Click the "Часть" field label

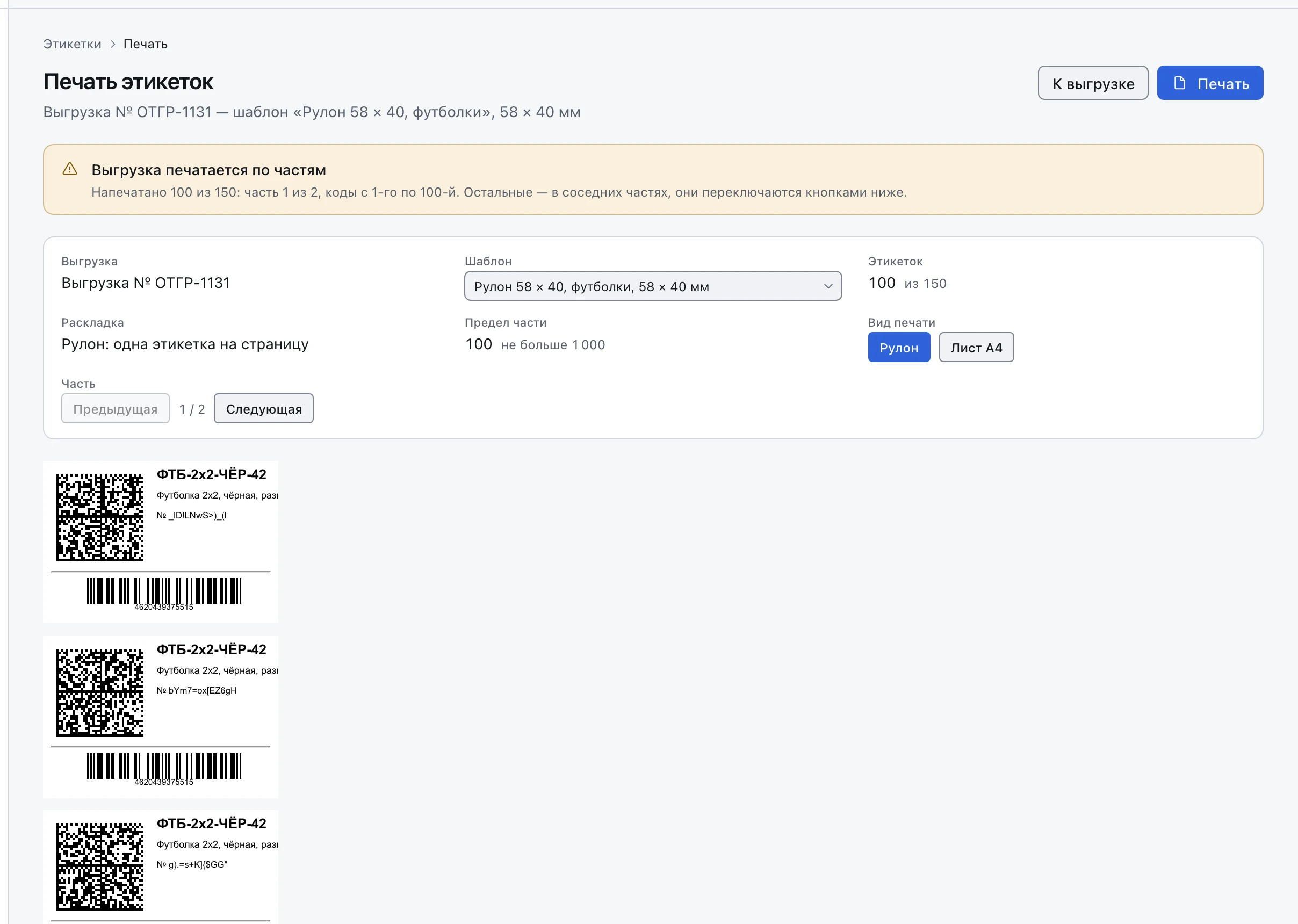point(78,384)
